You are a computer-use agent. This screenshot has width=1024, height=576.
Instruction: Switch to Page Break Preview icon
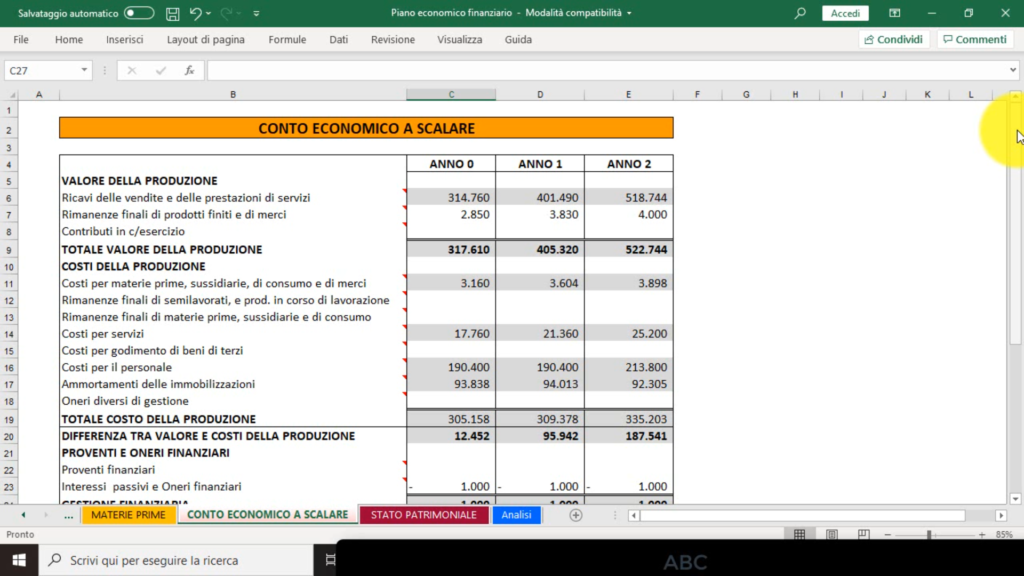[863, 535]
